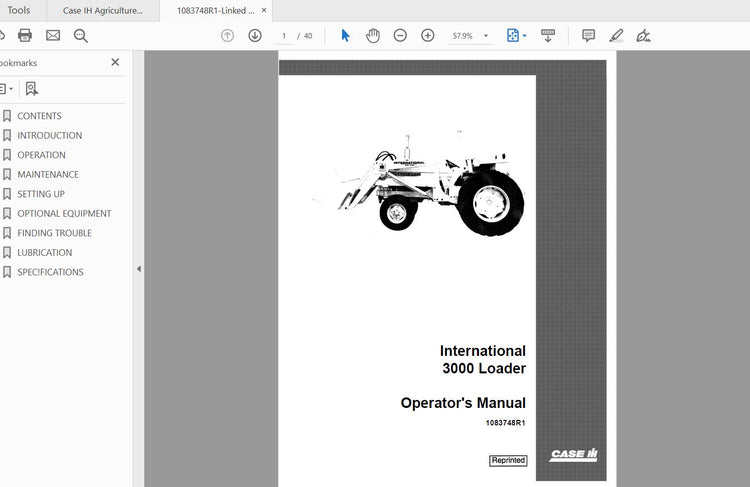
Task: Zoom out with minus button
Action: point(400,35)
